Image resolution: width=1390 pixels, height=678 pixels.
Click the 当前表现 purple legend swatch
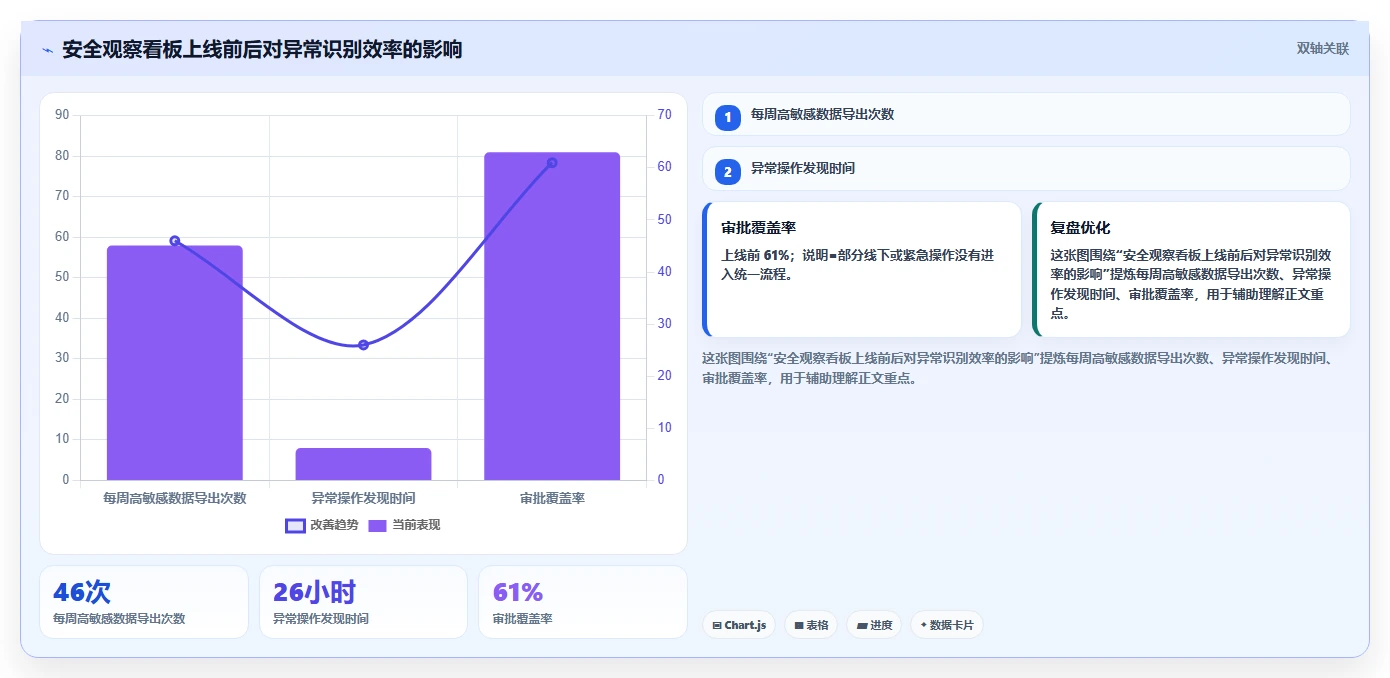(378, 525)
